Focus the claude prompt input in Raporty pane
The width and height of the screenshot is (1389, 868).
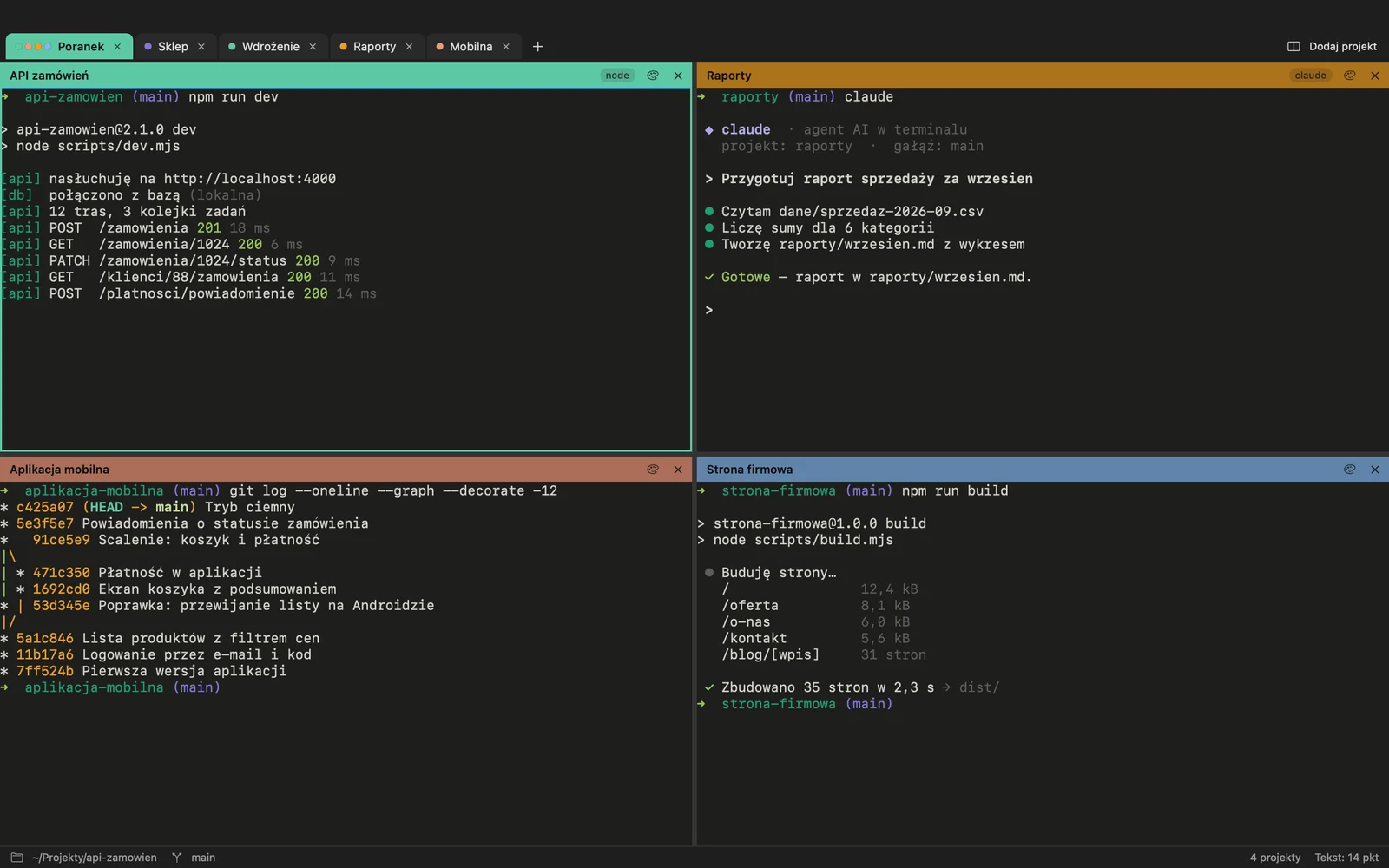[x=1042, y=310]
